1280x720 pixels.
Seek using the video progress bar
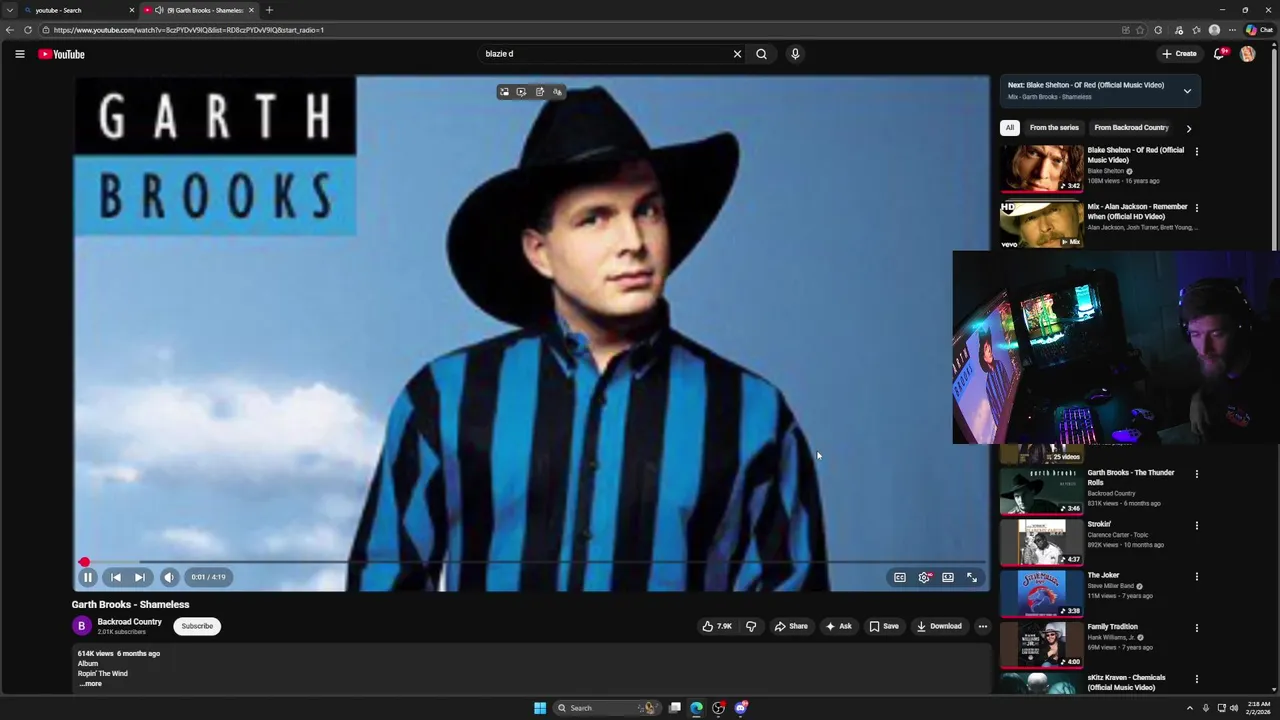coord(531,562)
